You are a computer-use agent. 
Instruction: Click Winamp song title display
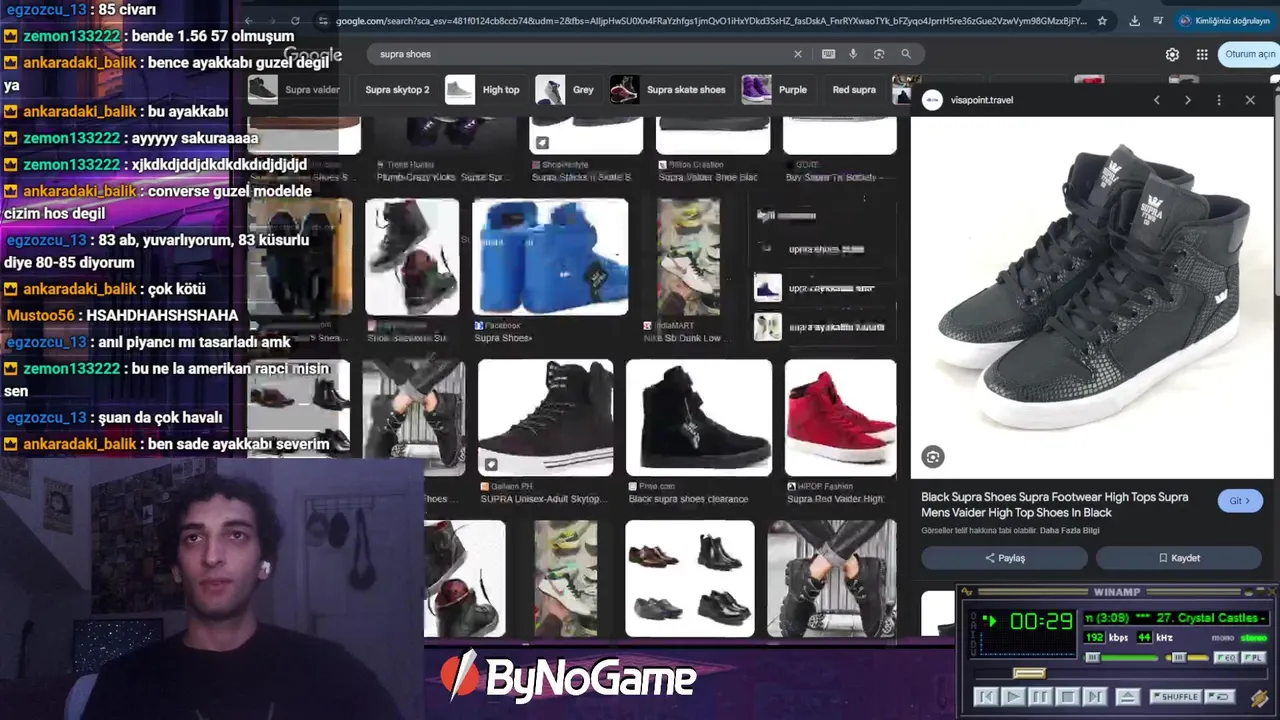1176,618
